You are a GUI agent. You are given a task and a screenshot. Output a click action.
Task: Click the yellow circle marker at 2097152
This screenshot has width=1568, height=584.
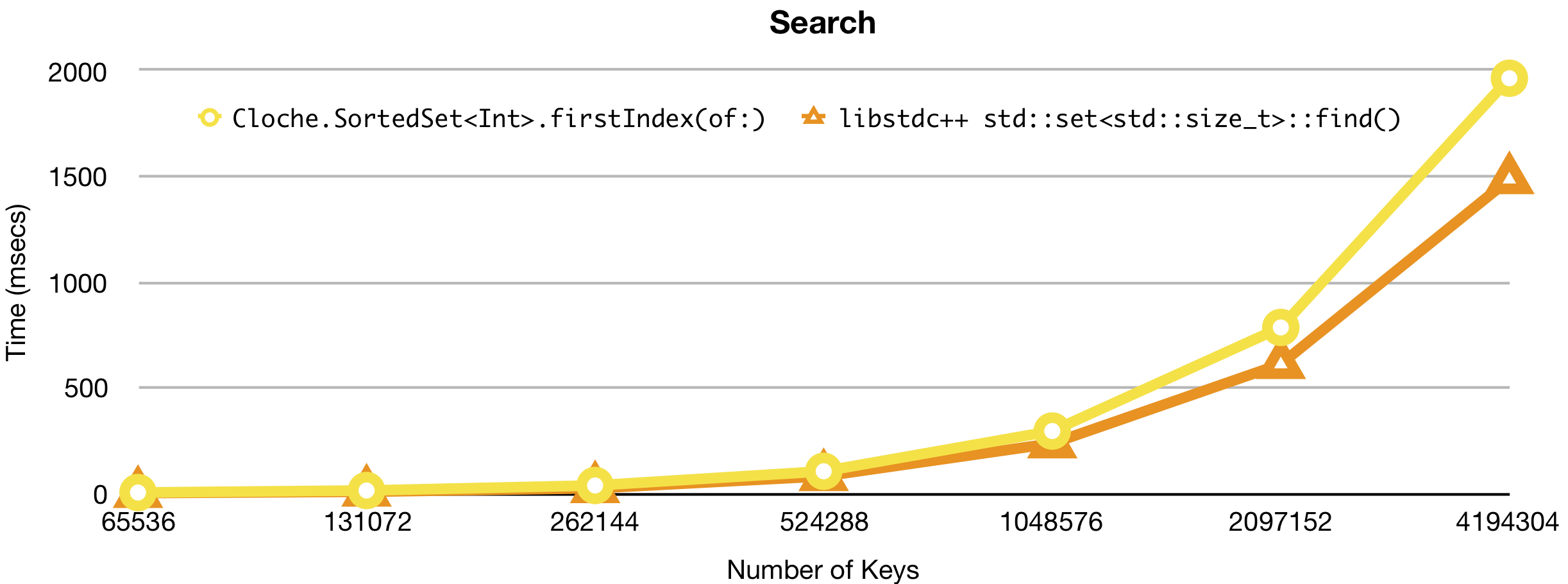pos(1280,327)
